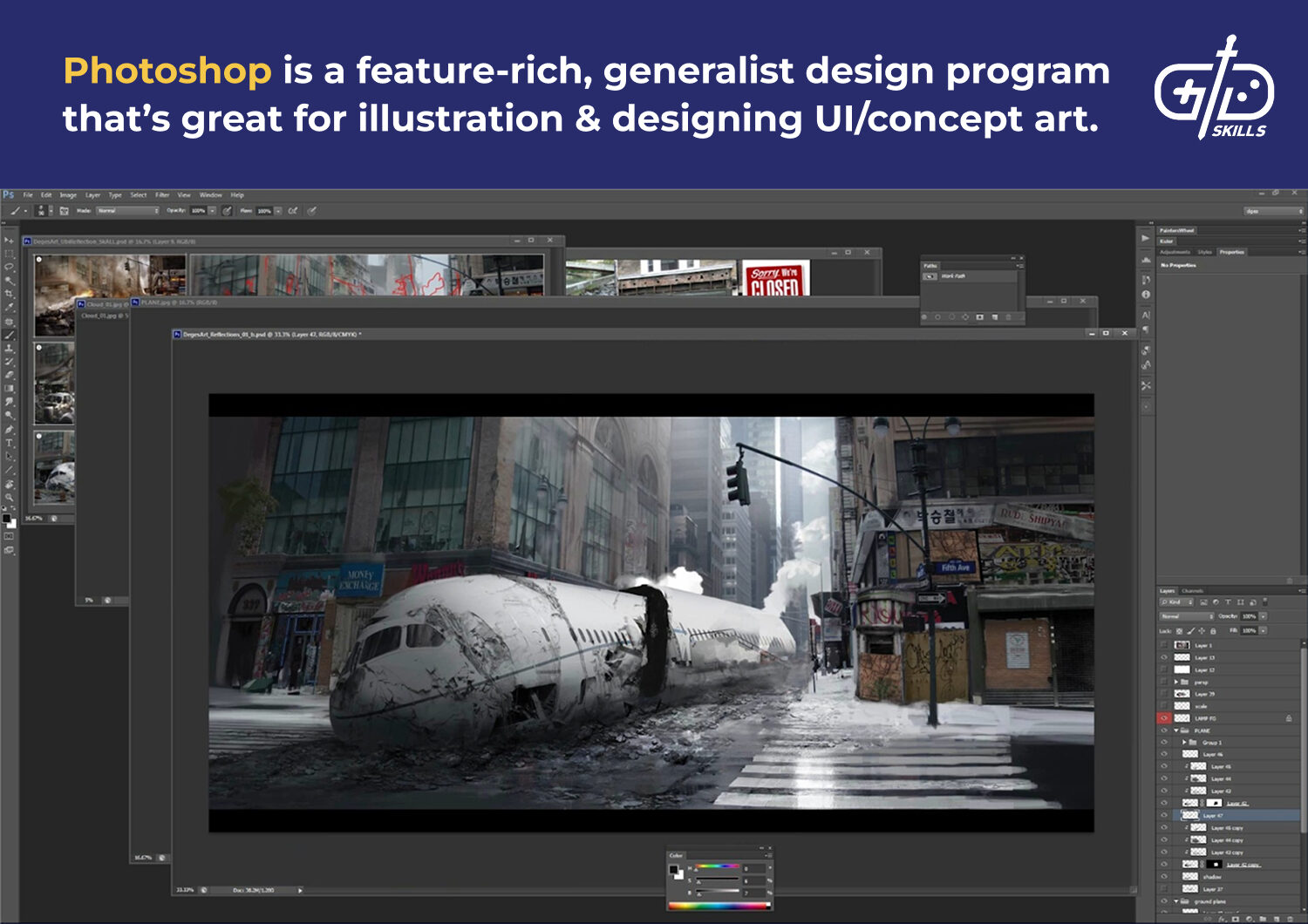The width and height of the screenshot is (1308, 924).
Task: Hide the shadow layer
Action: (1163, 876)
